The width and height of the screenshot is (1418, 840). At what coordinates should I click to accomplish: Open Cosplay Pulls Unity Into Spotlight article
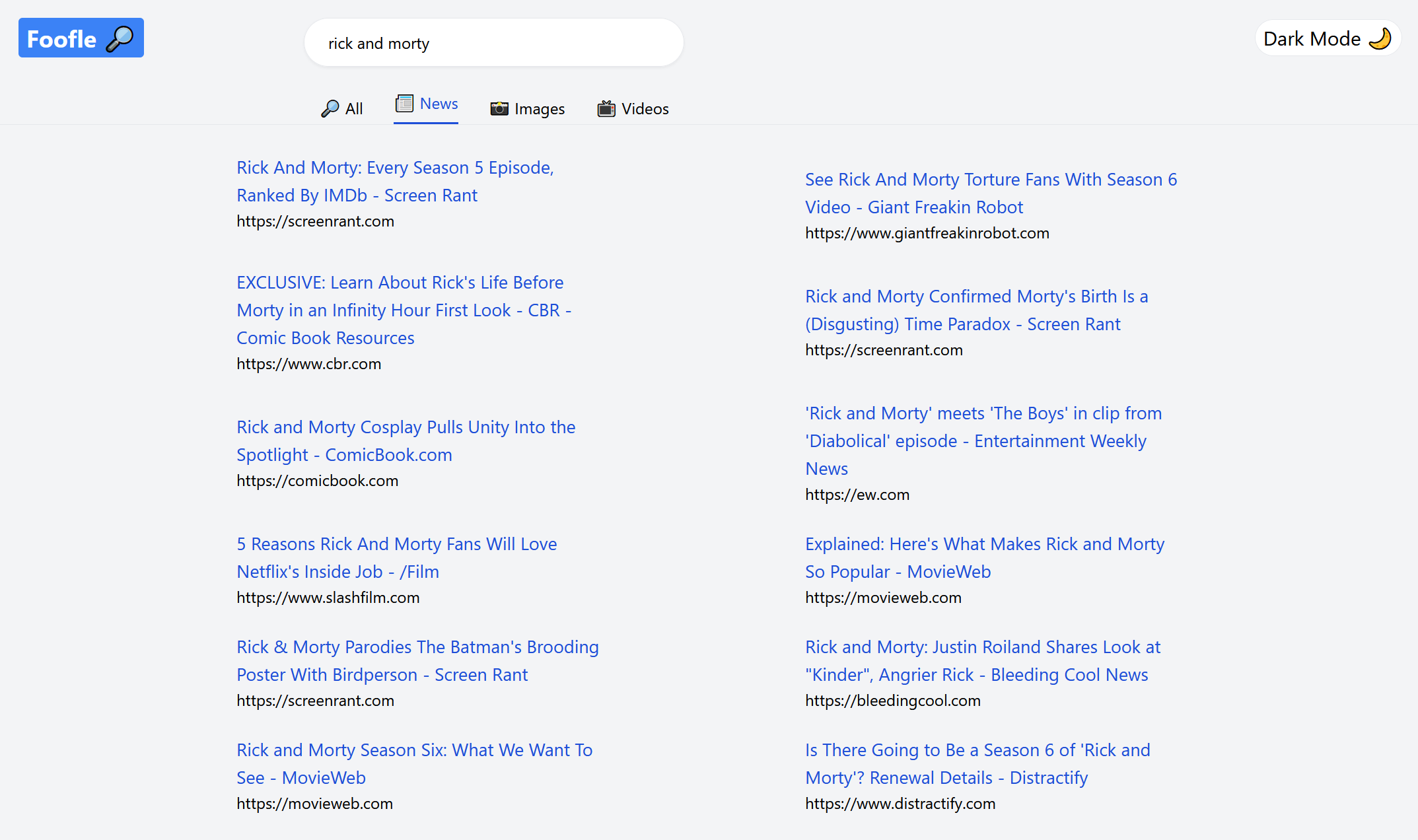coord(406,440)
